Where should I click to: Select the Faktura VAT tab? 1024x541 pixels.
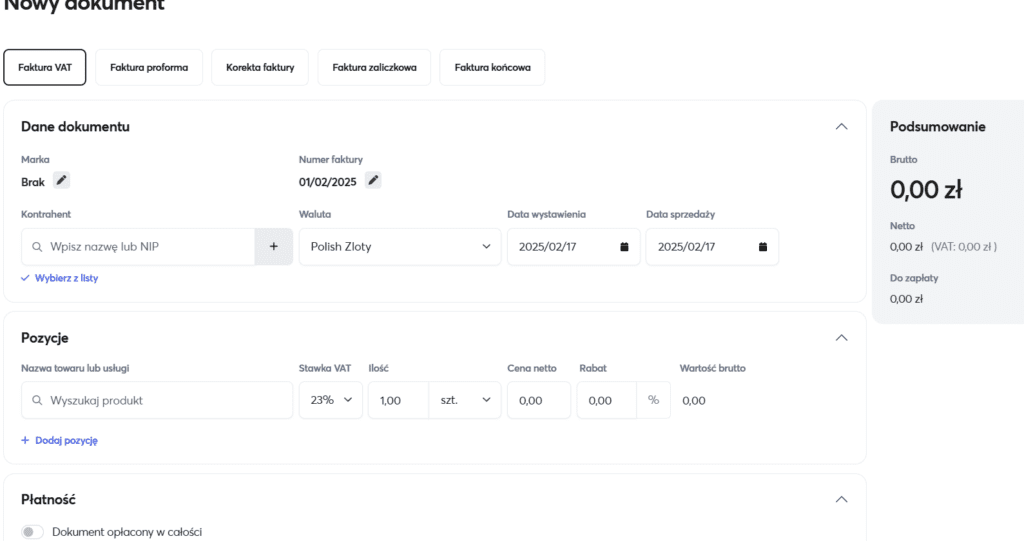[x=45, y=68]
